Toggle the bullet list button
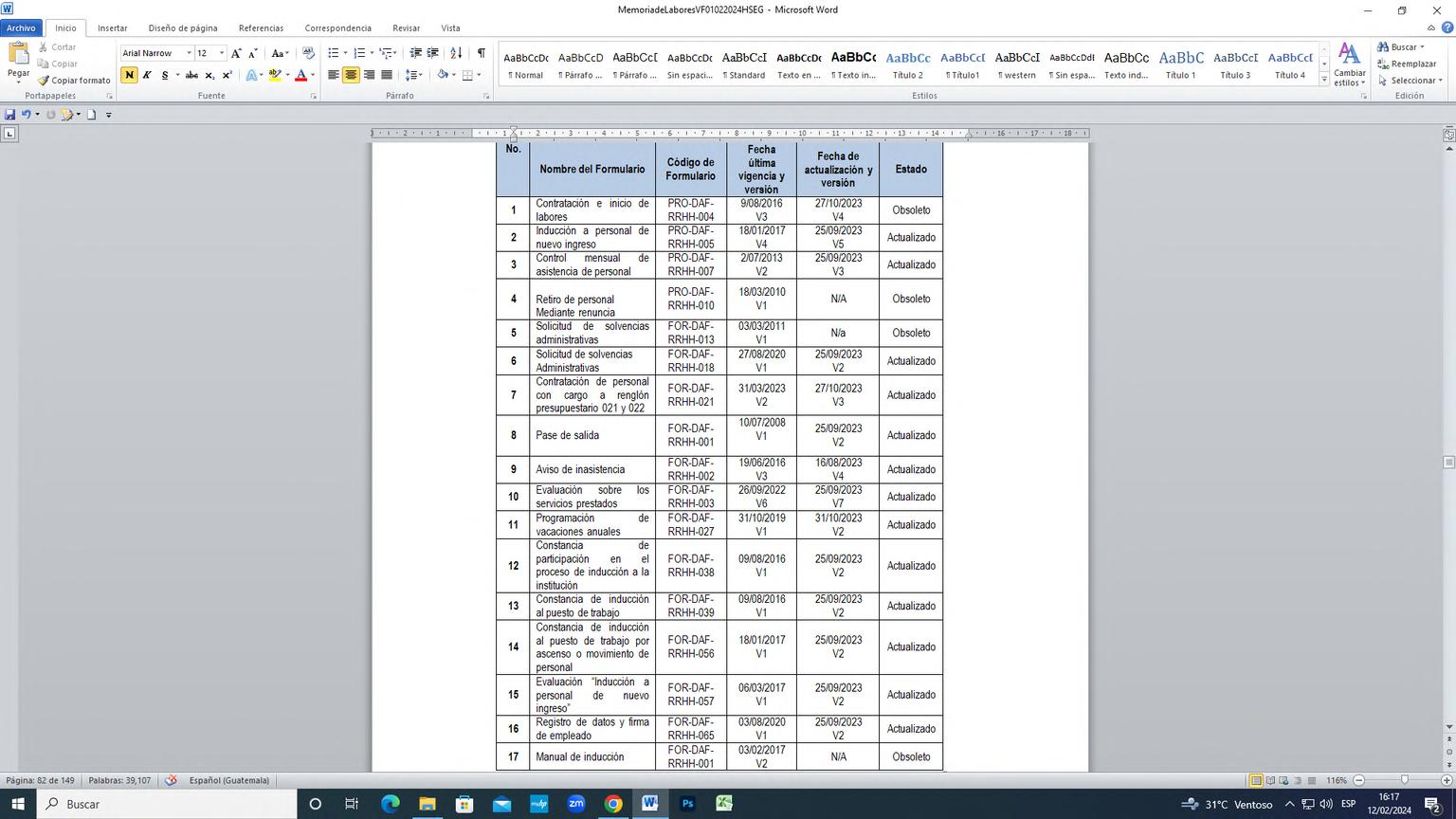 click(334, 53)
